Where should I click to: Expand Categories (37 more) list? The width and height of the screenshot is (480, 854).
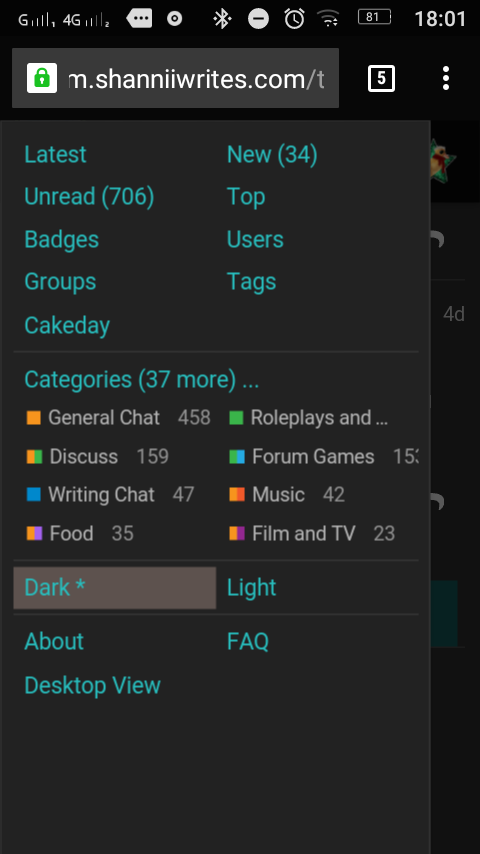[x=142, y=380]
